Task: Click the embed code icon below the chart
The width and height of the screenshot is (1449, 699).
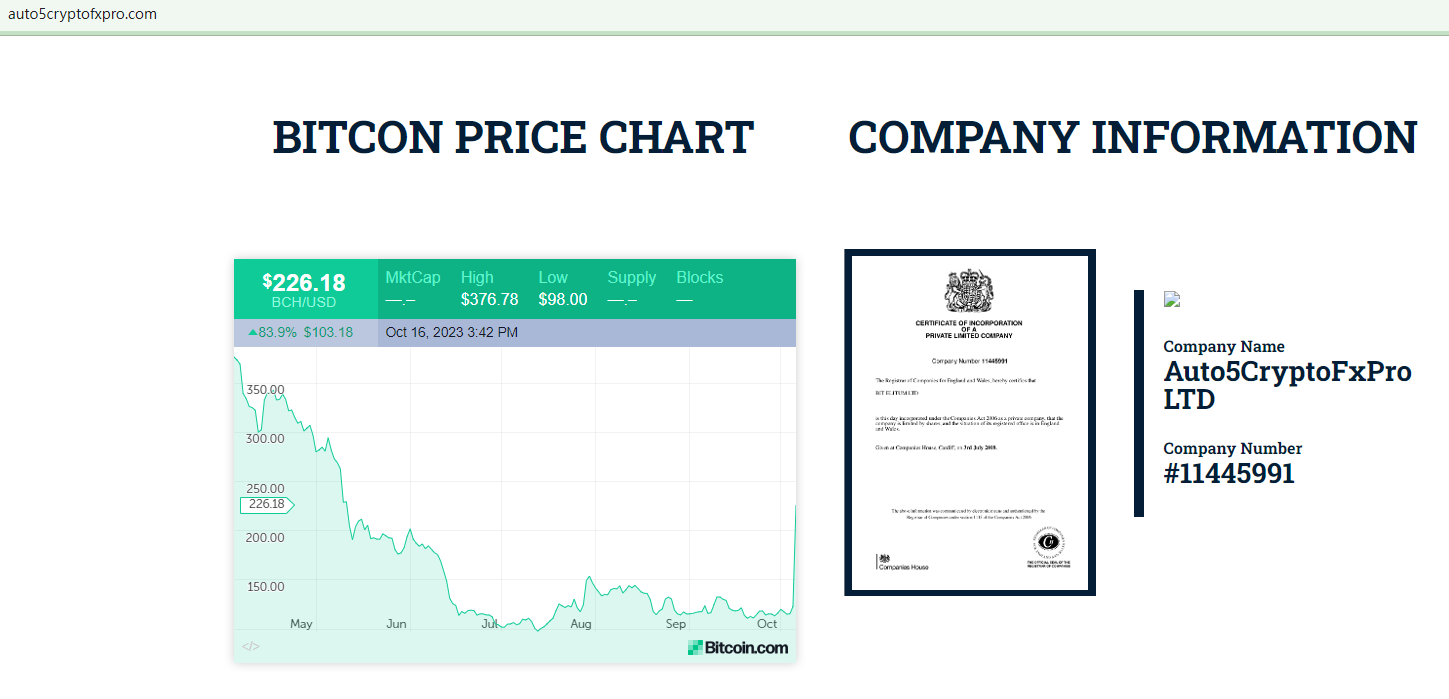Action: (x=251, y=647)
